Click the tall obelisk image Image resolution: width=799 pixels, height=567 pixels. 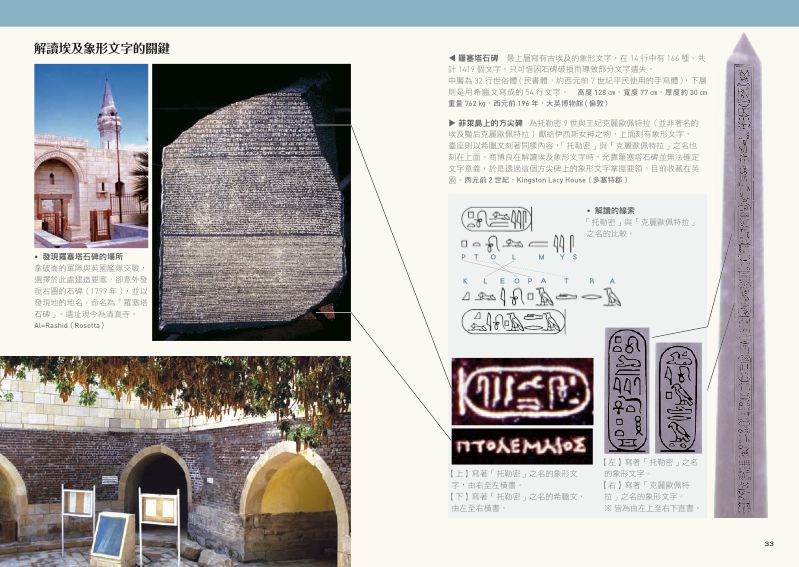click(x=742, y=276)
